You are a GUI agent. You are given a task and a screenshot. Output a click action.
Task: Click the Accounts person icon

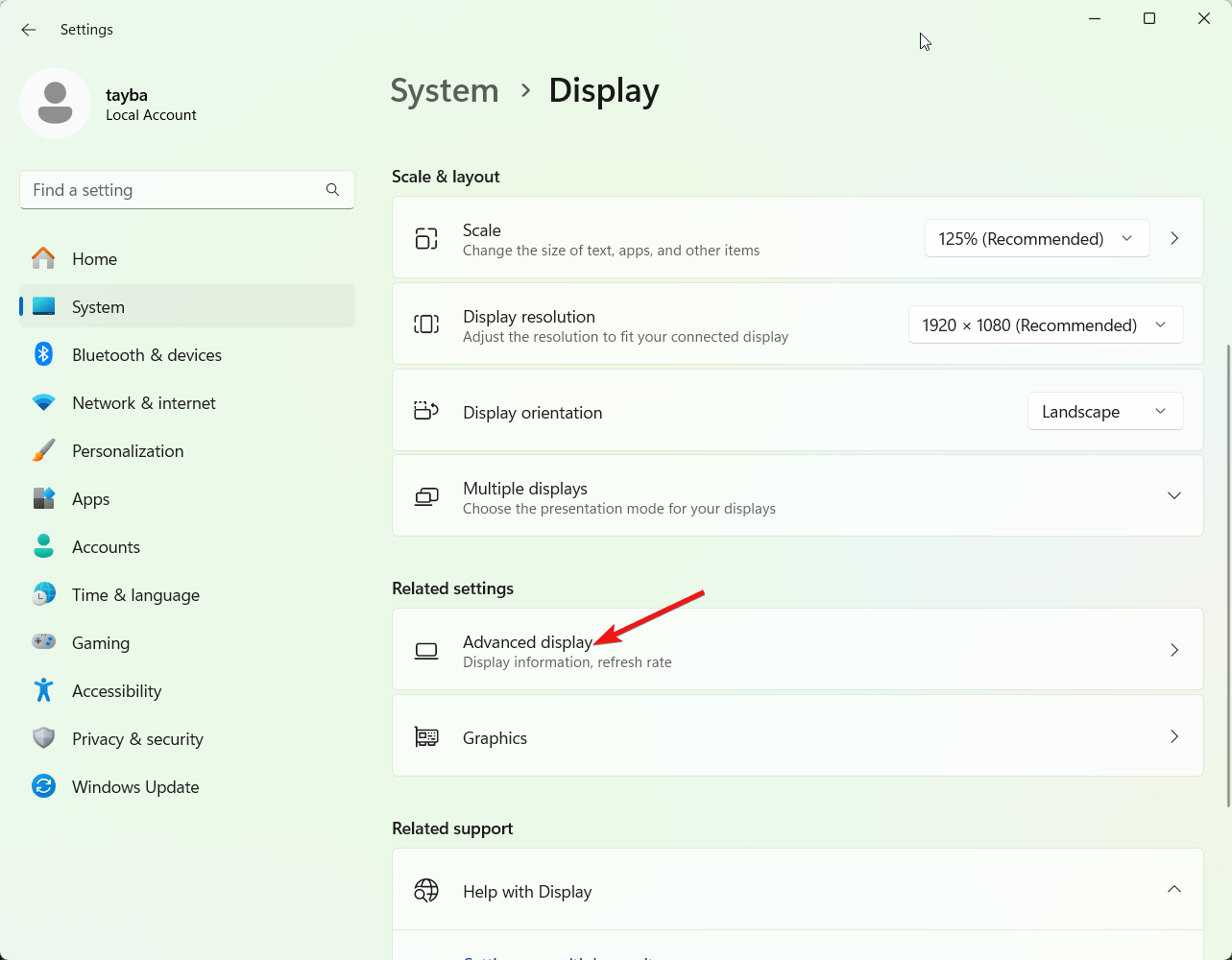[43, 546]
